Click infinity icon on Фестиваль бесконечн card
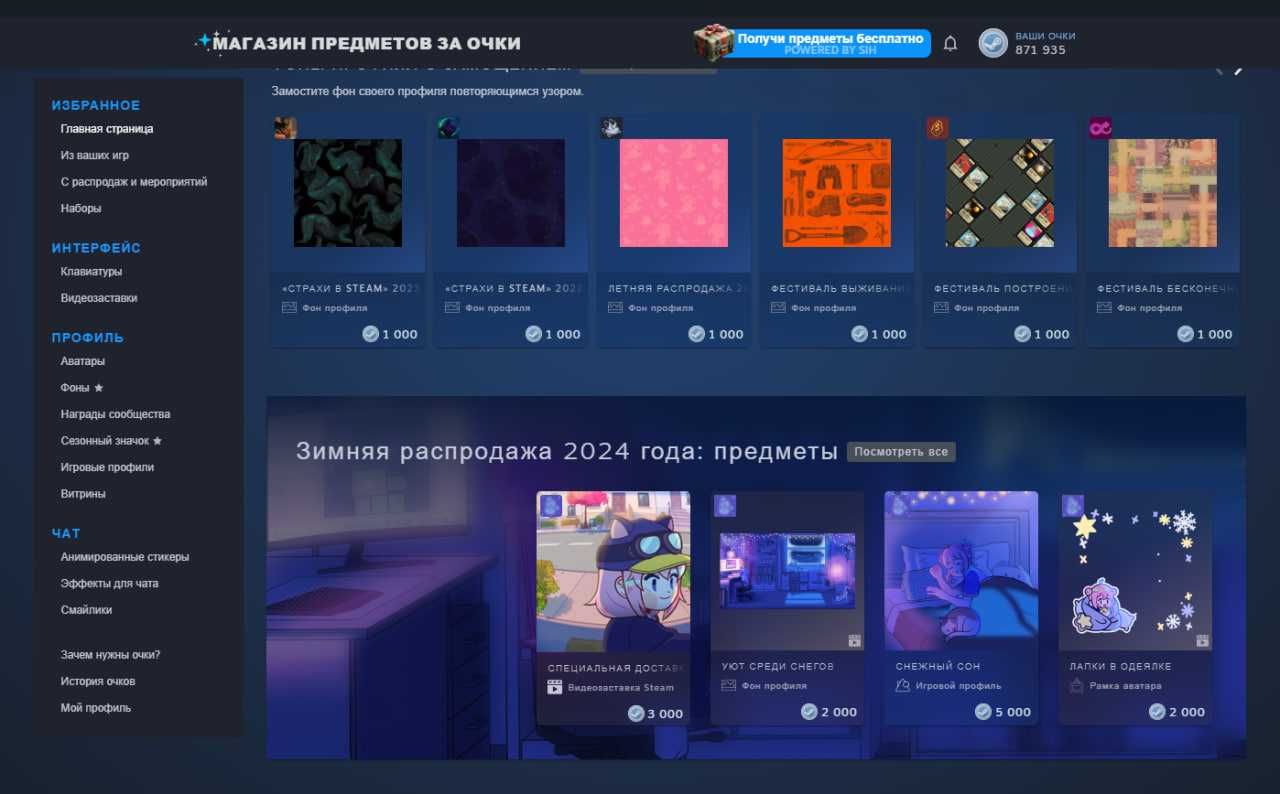The image size is (1280, 794). point(1100,128)
